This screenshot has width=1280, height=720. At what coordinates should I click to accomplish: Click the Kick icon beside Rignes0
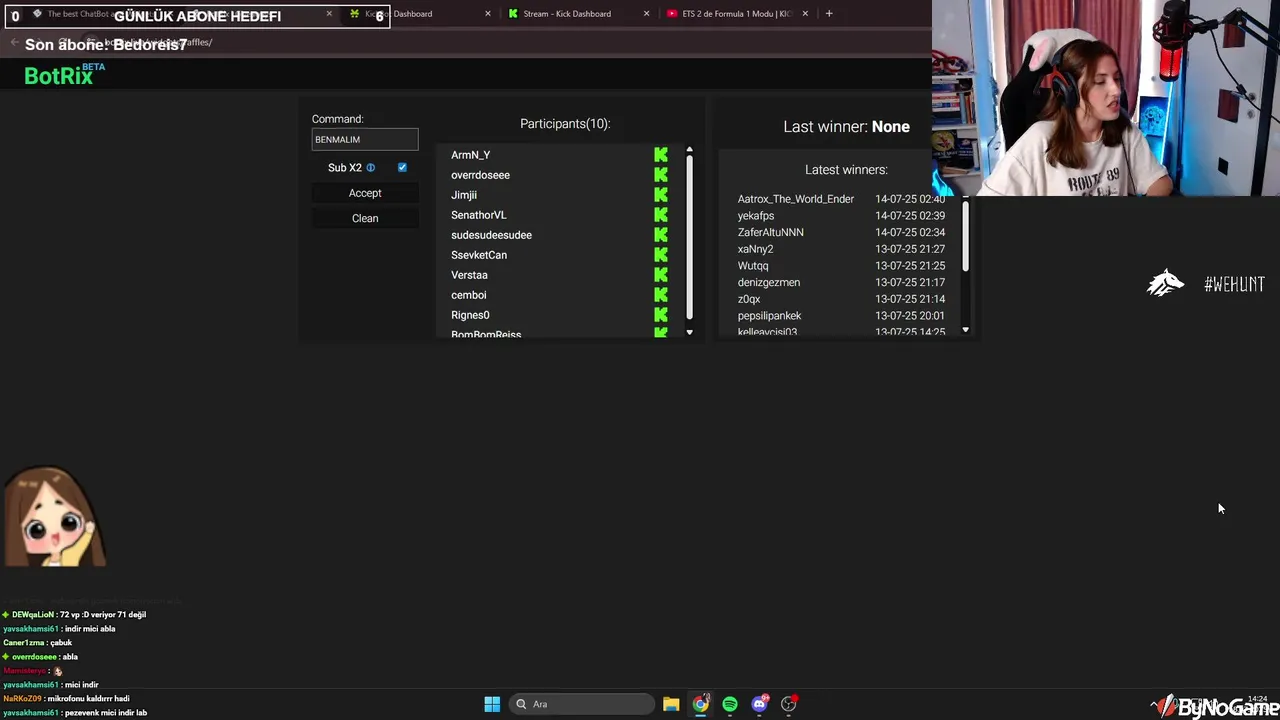(x=661, y=315)
